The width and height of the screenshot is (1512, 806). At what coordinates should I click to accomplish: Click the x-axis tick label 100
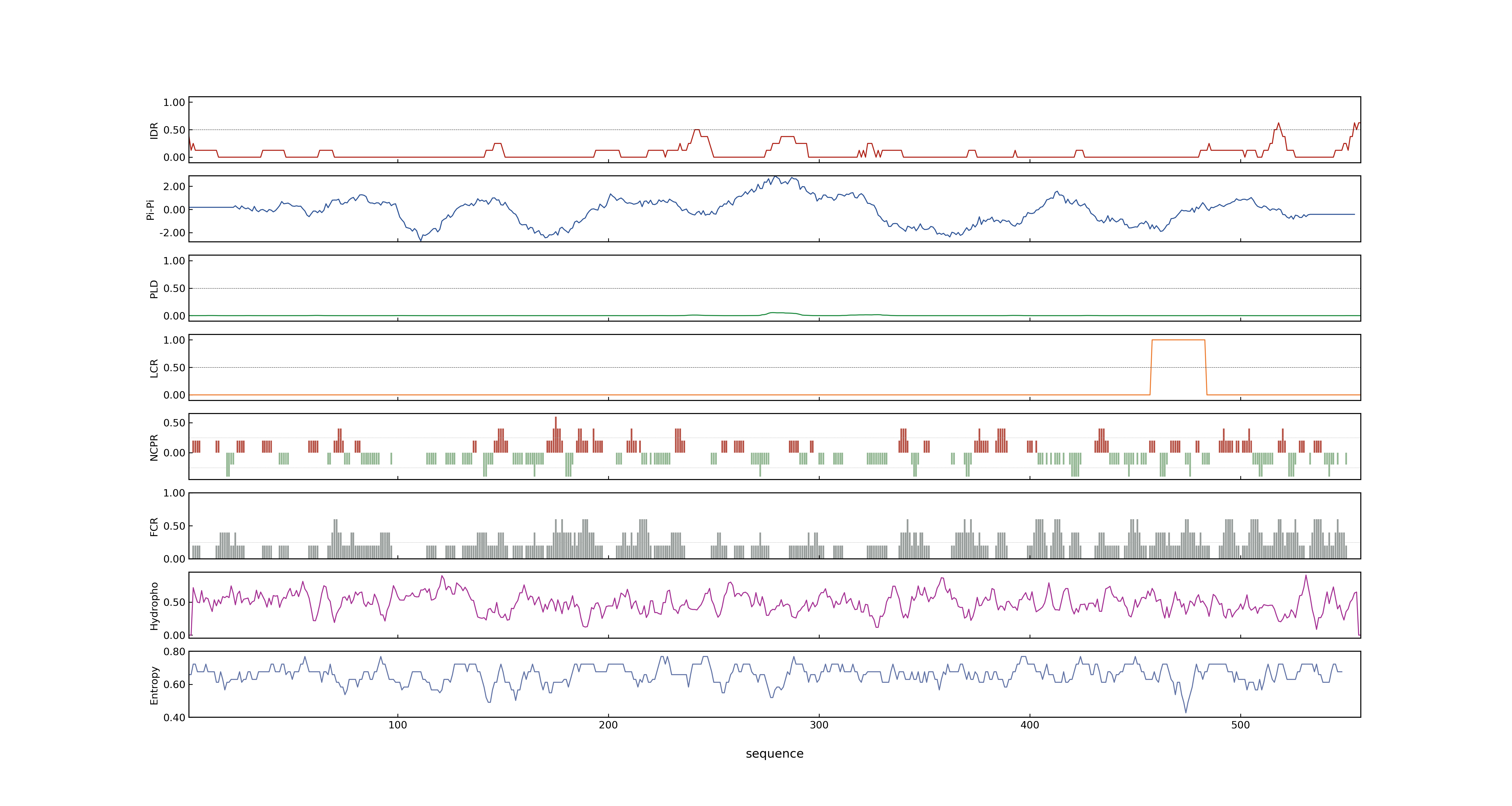click(397, 725)
